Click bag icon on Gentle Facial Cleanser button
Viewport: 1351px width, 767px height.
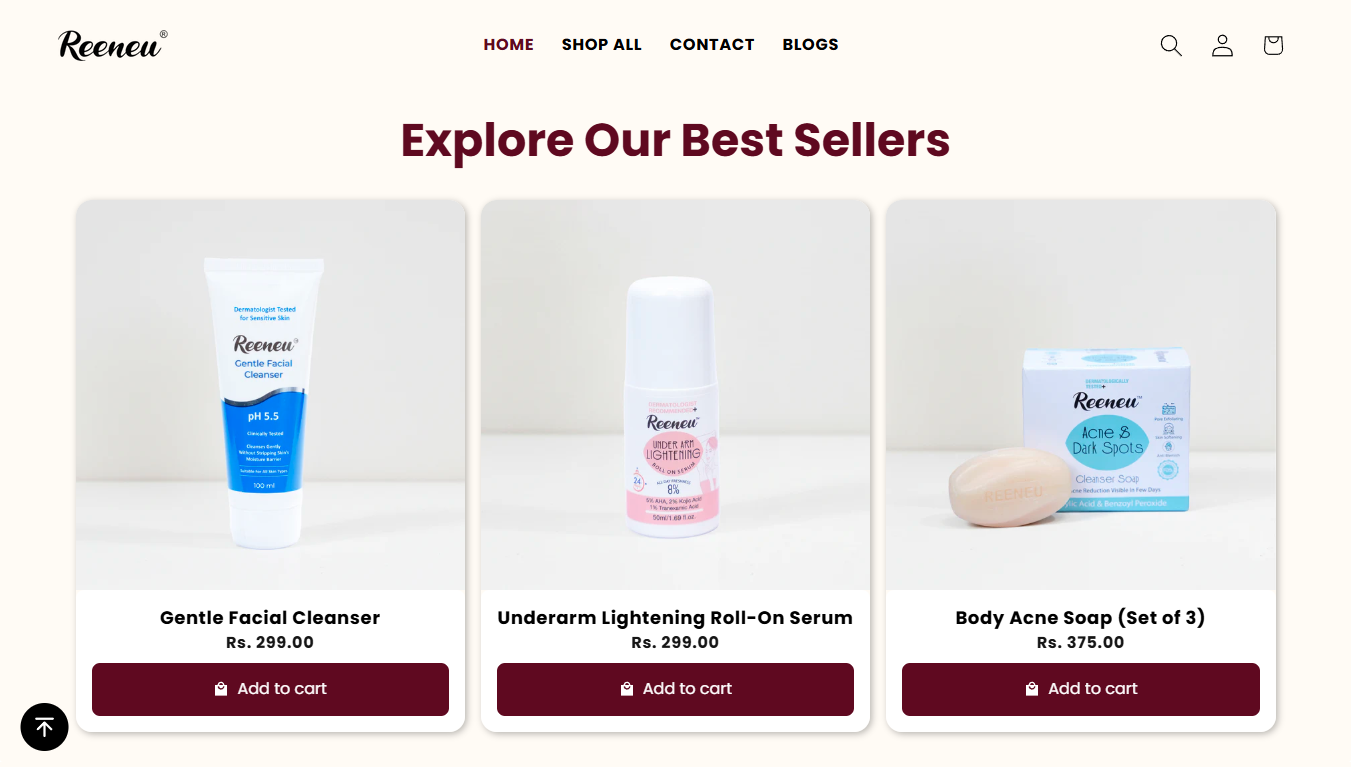point(221,689)
